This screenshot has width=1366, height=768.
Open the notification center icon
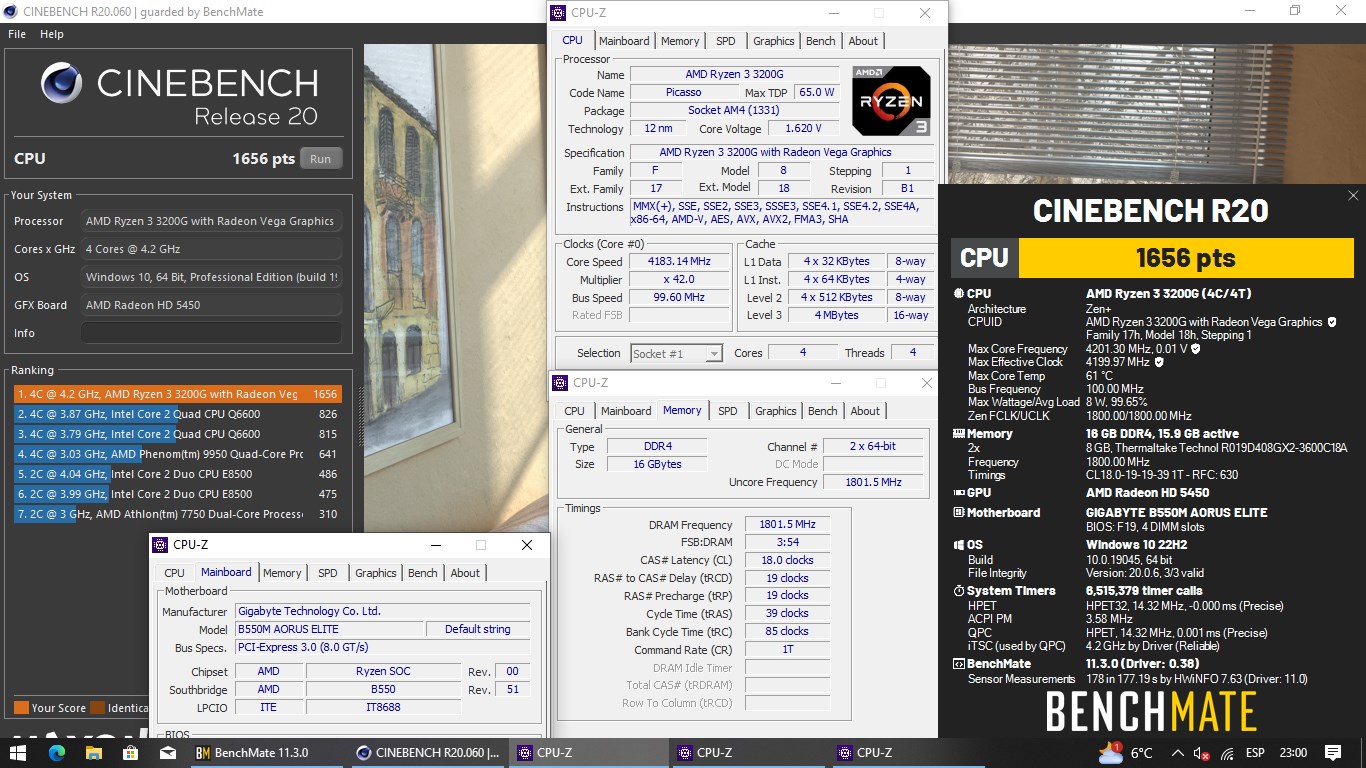click(x=1332, y=753)
